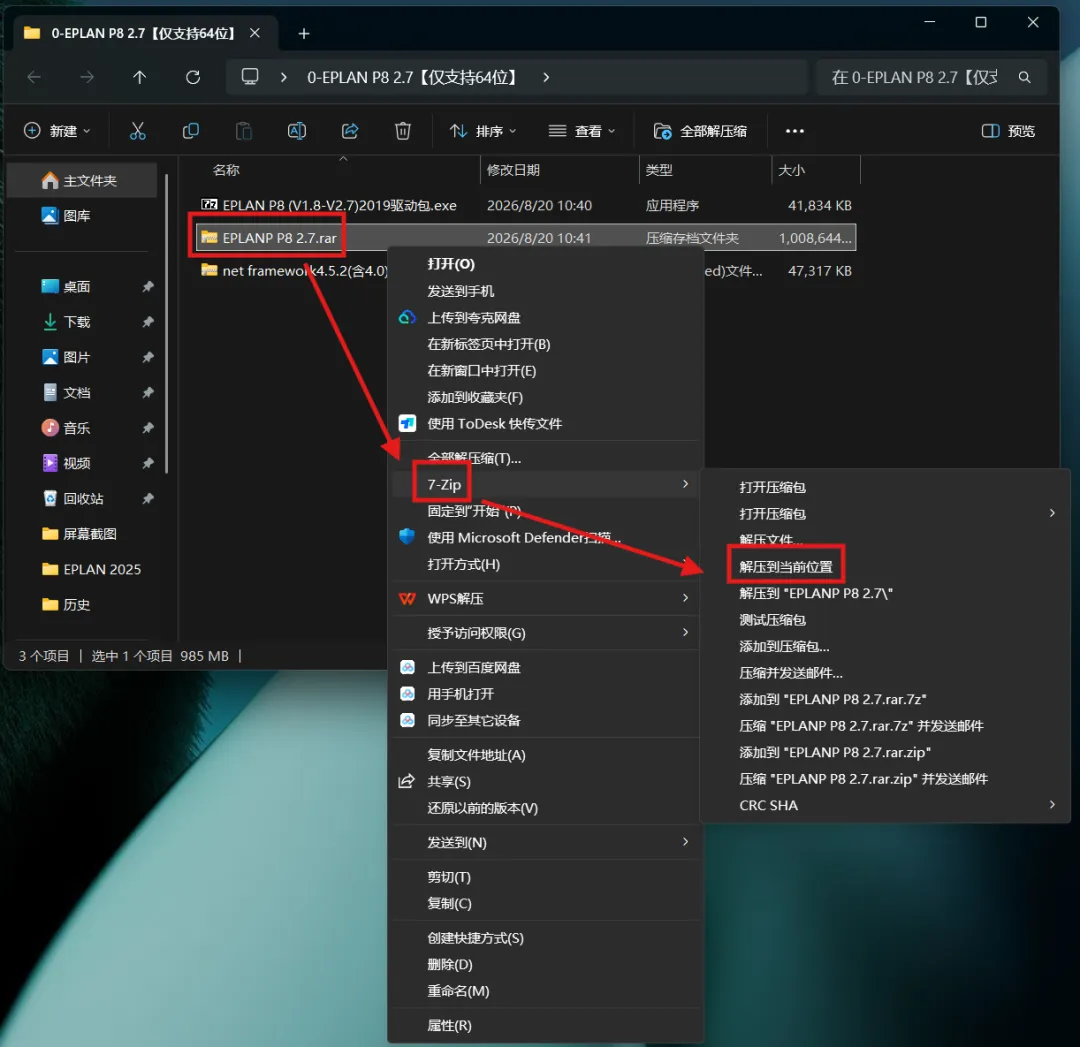
Task: Unpin 图片 with its pin icon
Action: (147, 357)
